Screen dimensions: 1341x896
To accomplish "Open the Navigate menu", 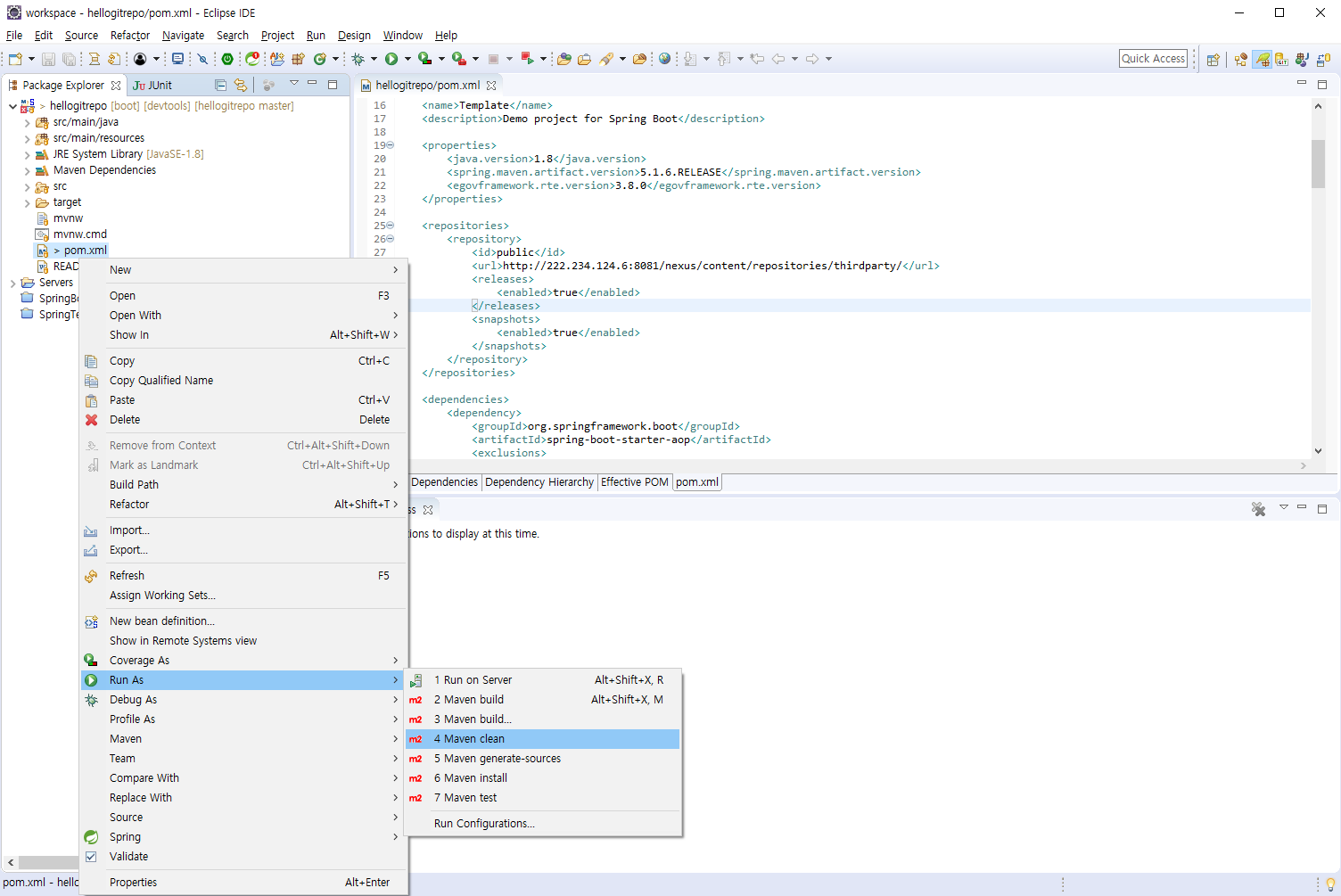I will (x=183, y=36).
